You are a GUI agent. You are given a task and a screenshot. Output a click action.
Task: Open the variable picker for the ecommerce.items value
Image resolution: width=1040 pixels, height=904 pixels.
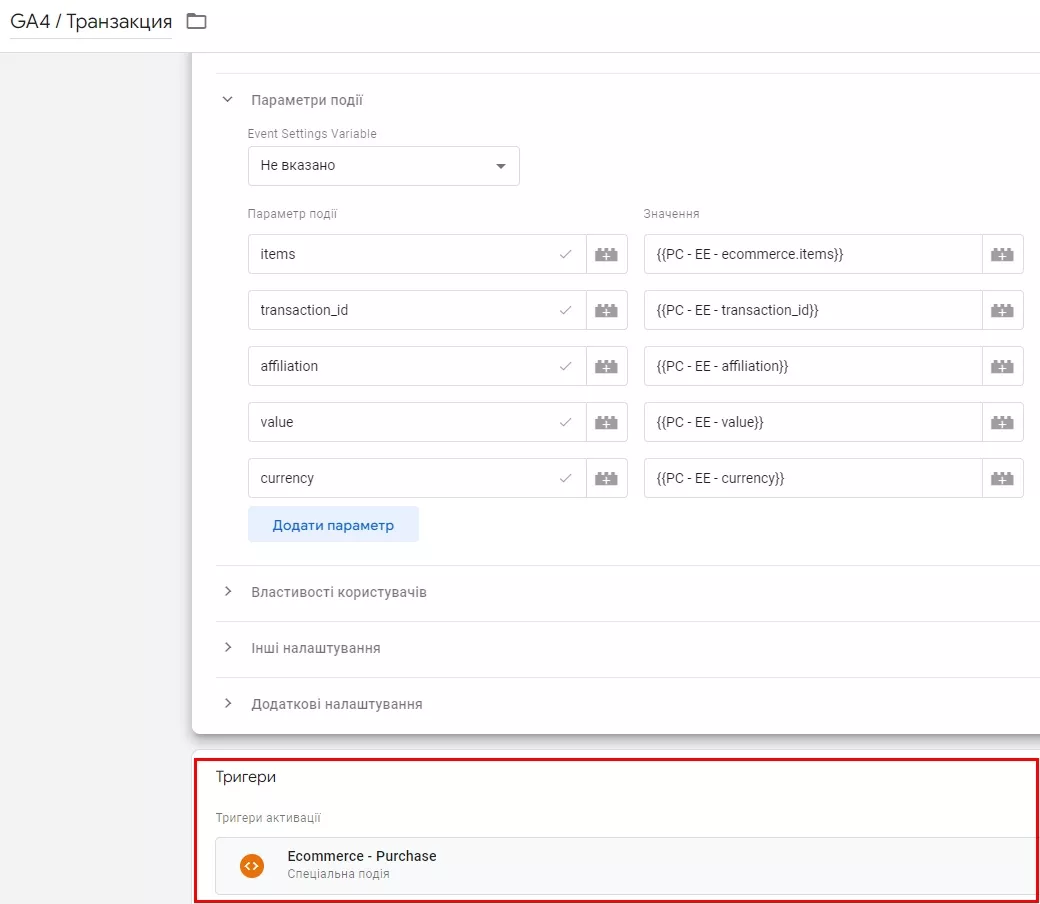[1002, 254]
